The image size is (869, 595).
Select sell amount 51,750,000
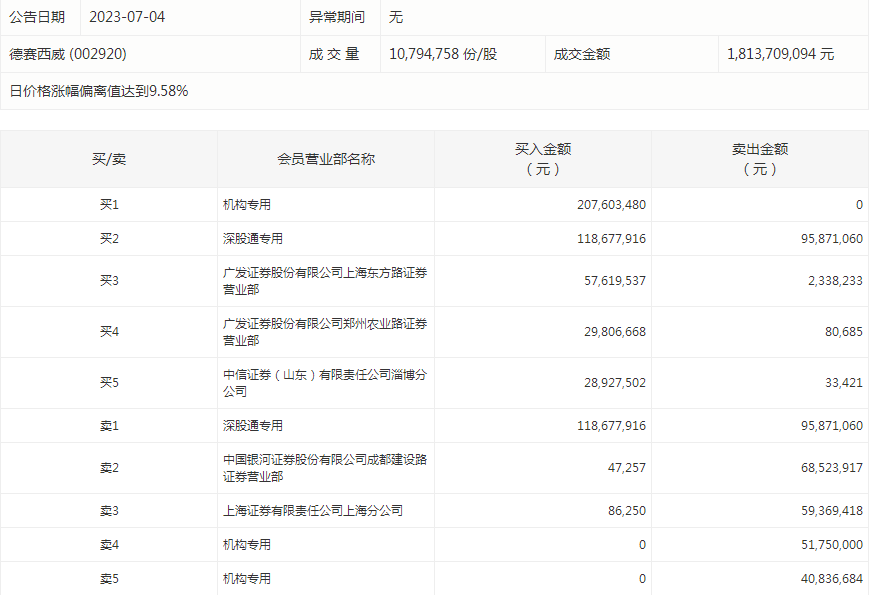point(832,545)
